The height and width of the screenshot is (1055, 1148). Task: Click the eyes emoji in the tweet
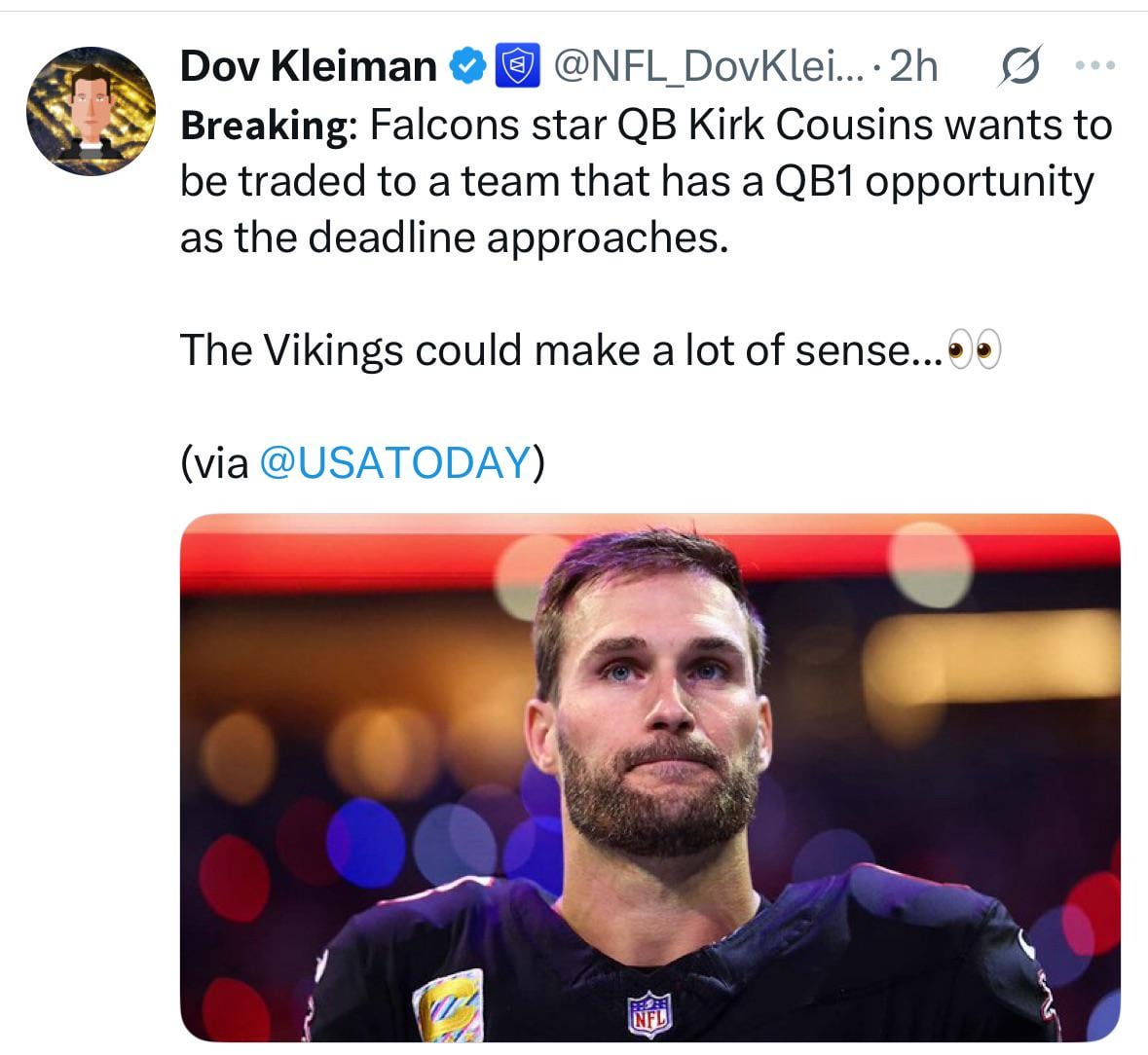[x=974, y=350]
